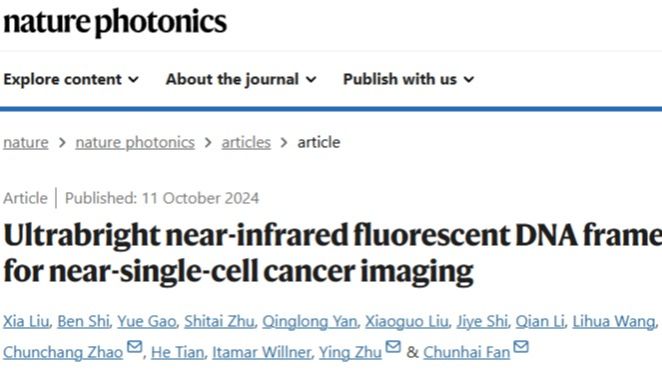Click the email icon beside Ying Zhu
The image size is (662, 373).
[x=393, y=347]
